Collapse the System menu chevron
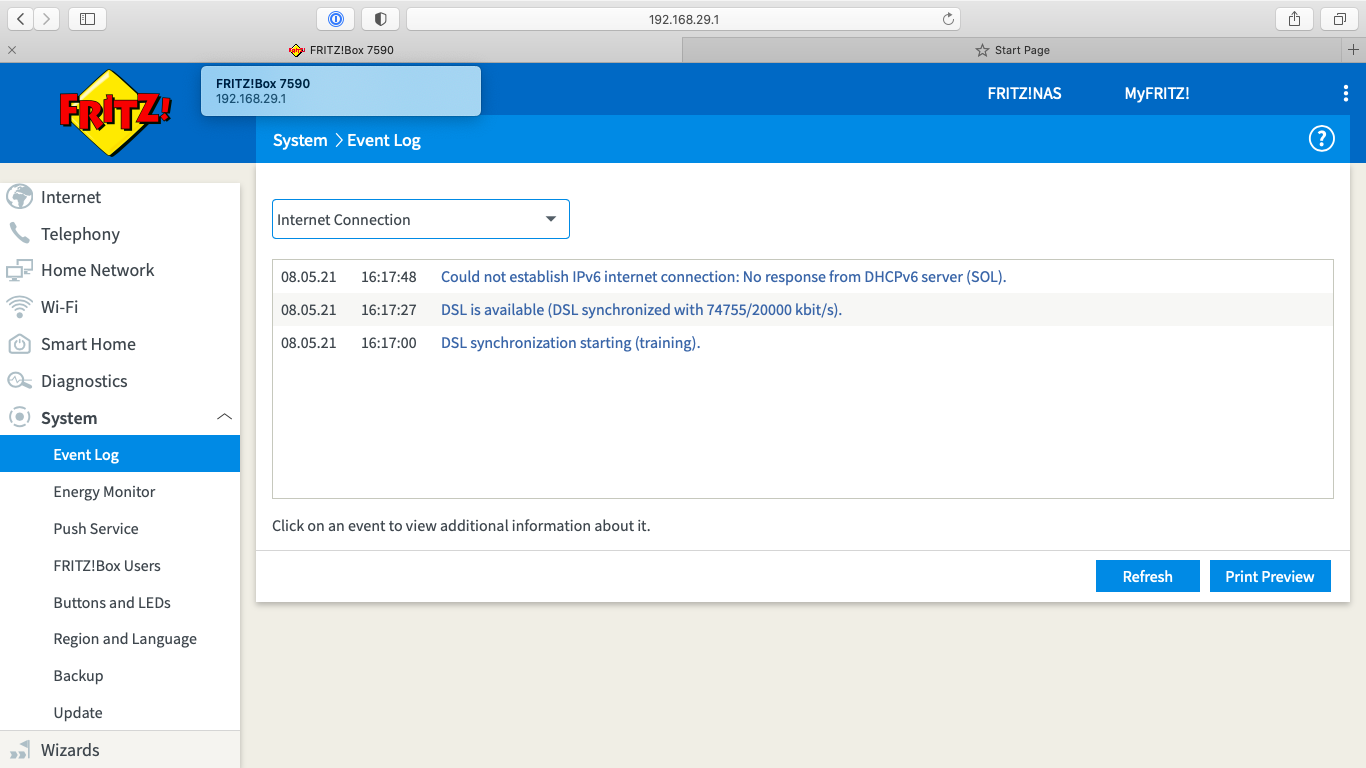This screenshot has height=768, width=1366. click(224, 417)
